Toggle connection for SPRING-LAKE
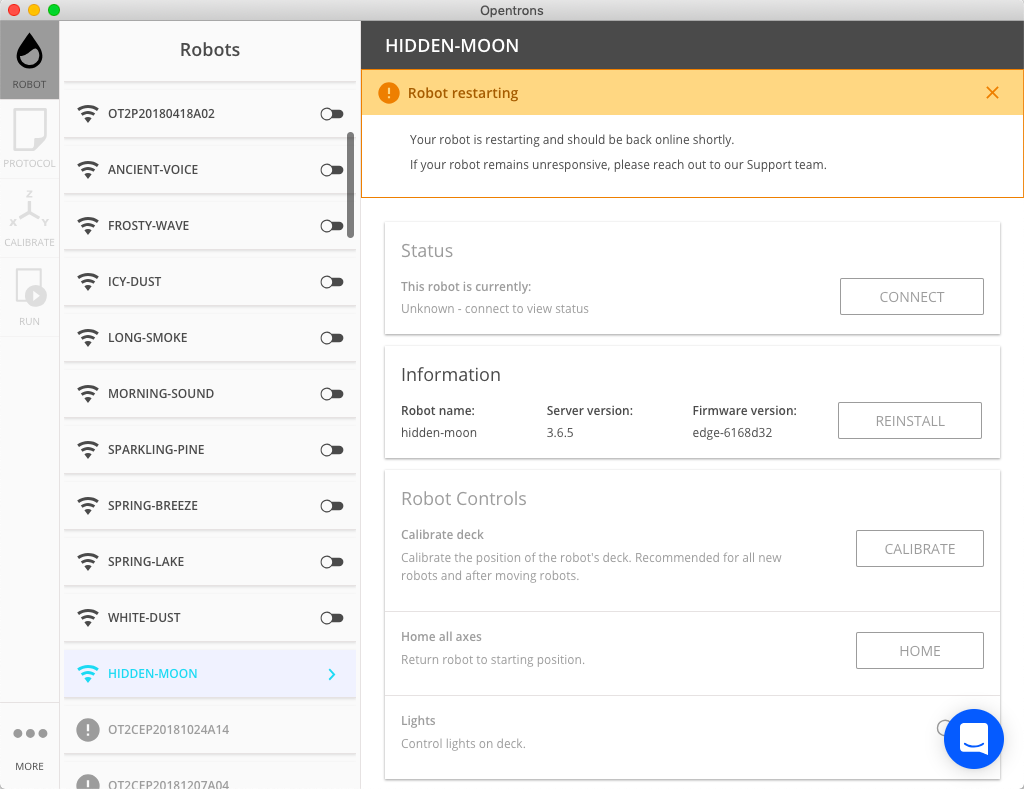The height and width of the screenshot is (789, 1024). coord(332,562)
